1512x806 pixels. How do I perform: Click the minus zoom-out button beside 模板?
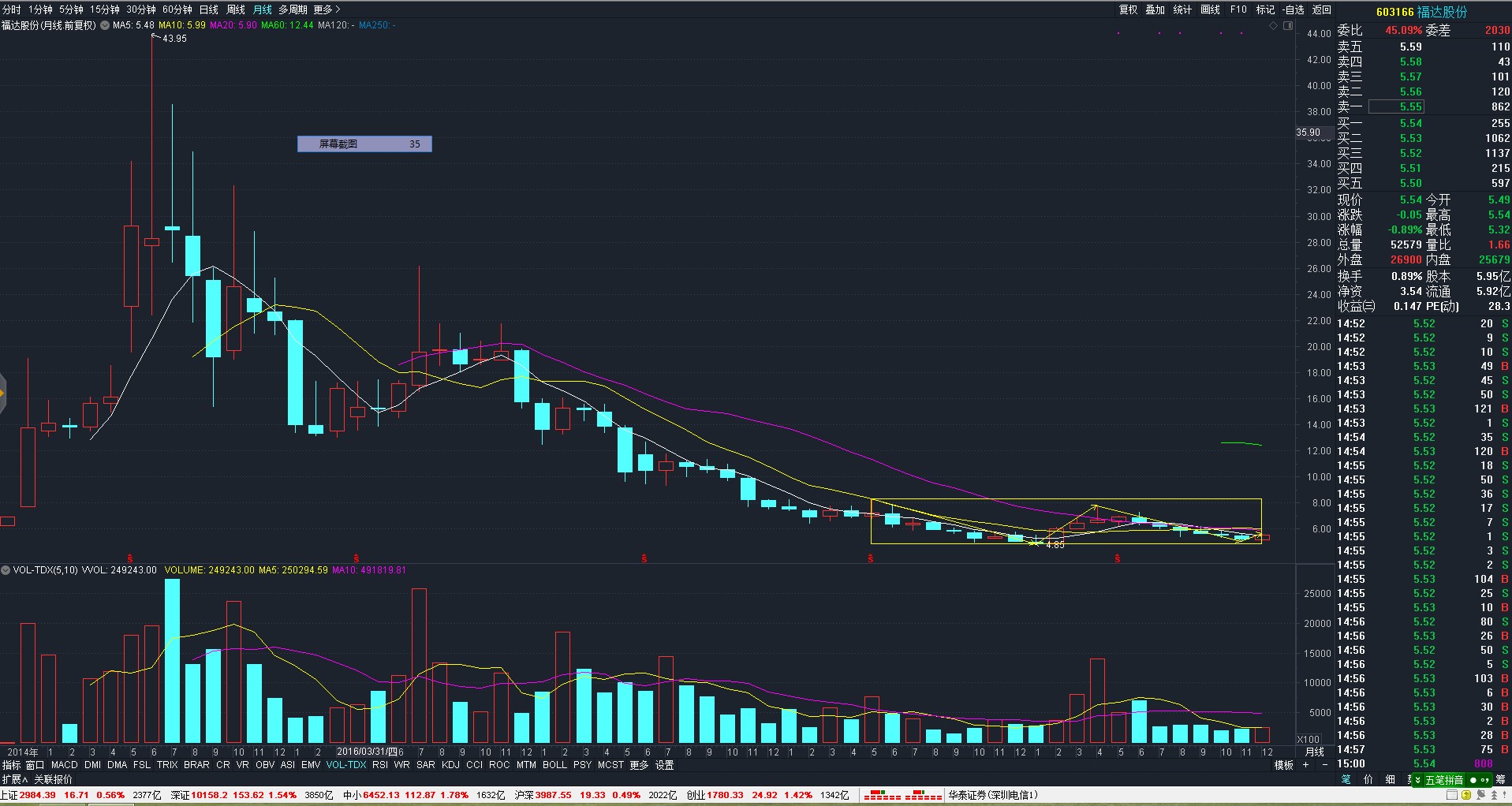click(x=1325, y=765)
